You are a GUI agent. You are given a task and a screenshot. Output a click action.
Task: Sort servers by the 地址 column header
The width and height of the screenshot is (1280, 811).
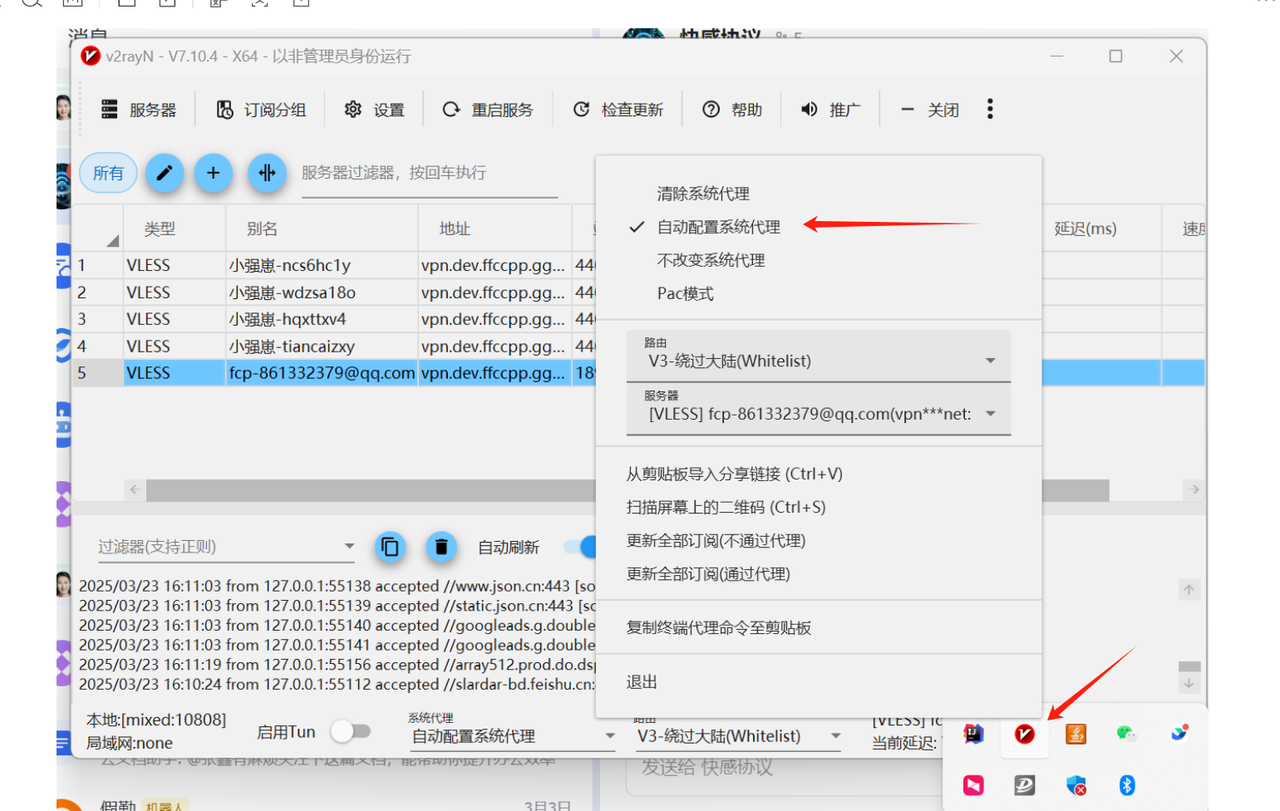tap(495, 229)
